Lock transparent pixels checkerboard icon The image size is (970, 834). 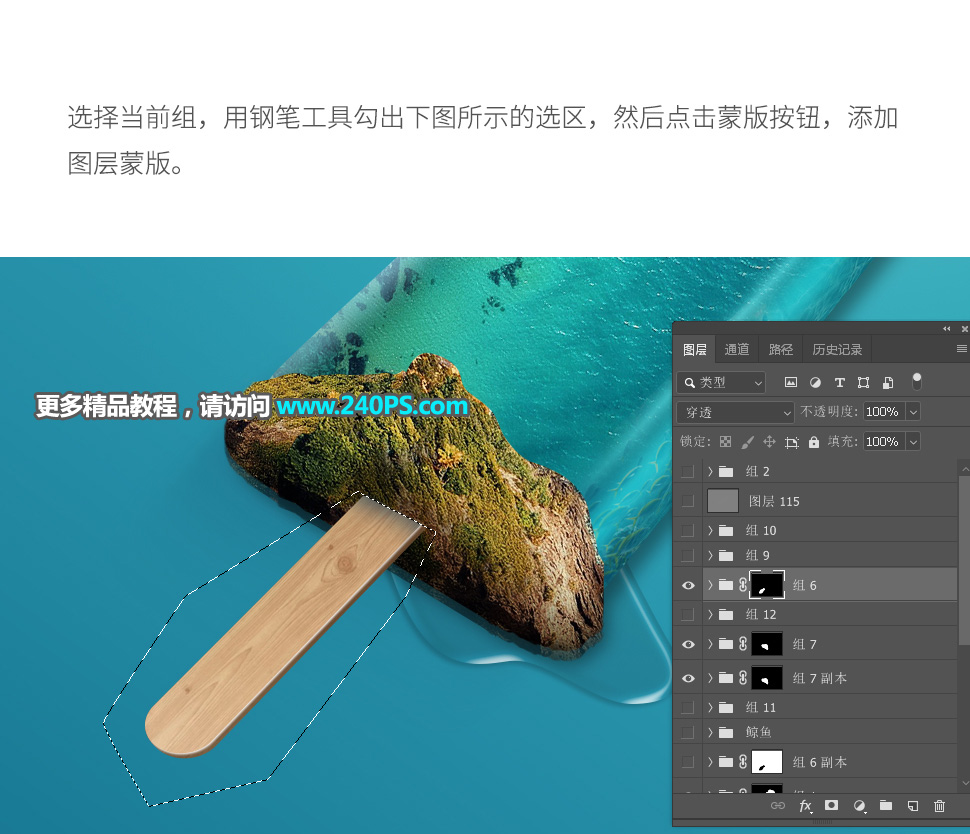726,442
